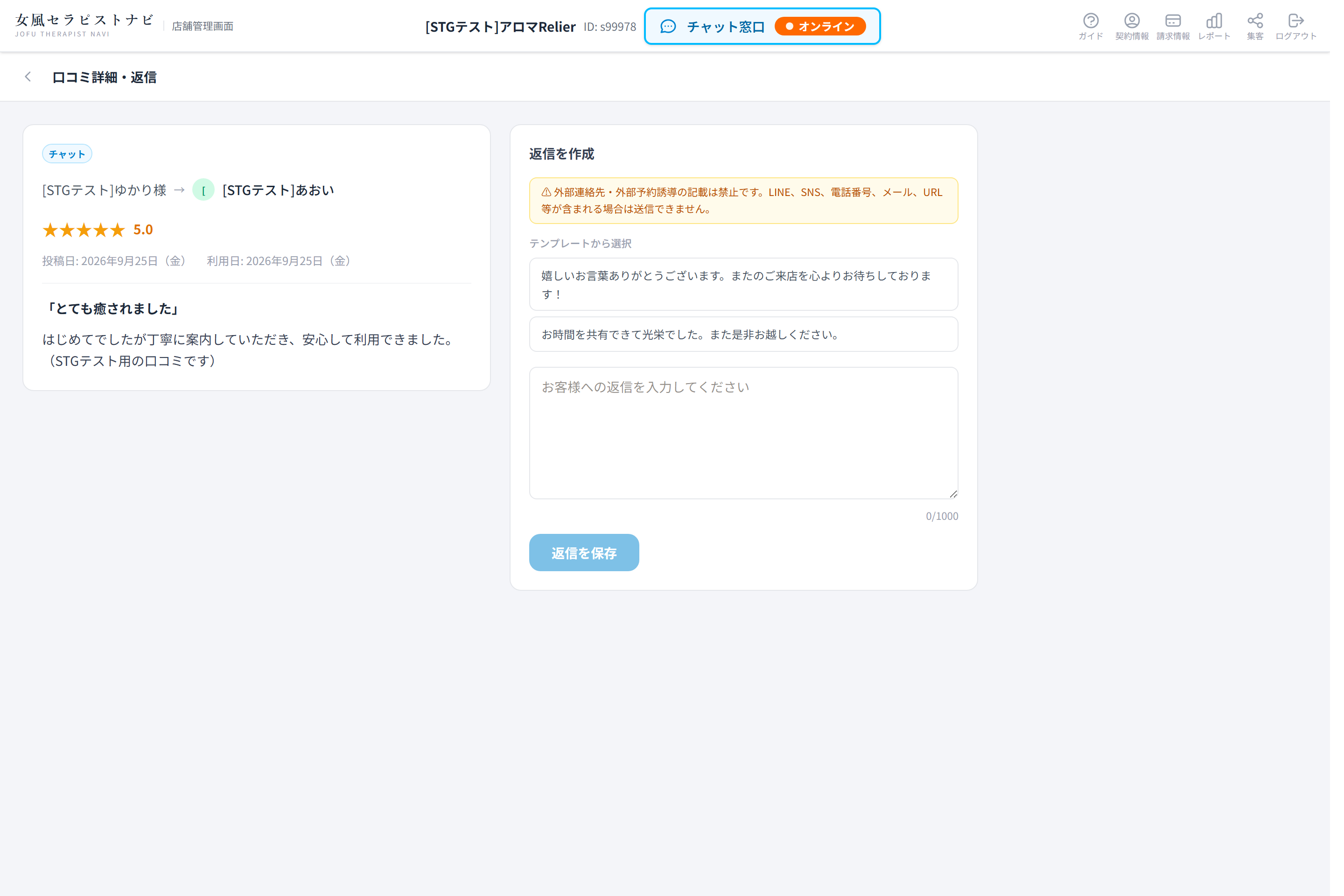This screenshot has height=896, width=1344.
Task: Click the ログアウト logout icon
Action: 1309,26
